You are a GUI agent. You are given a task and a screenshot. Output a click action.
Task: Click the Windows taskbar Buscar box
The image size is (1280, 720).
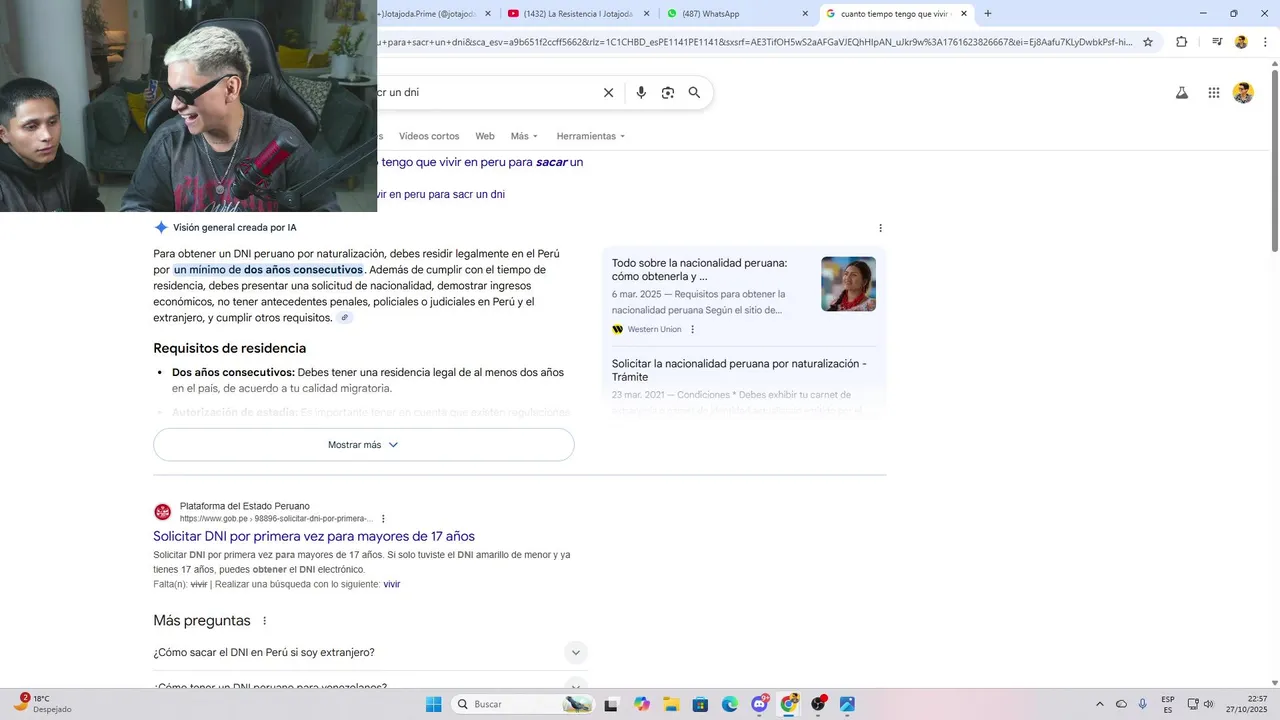pos(522,704)
